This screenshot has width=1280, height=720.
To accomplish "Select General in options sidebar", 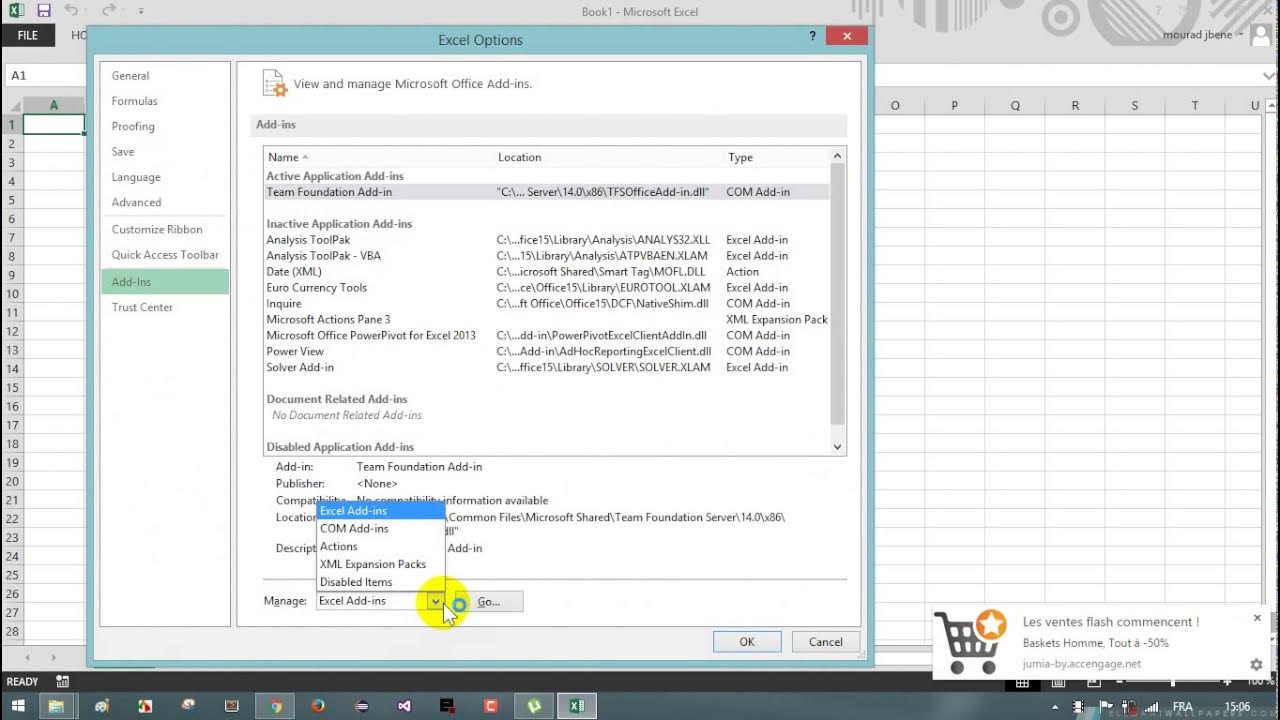I will tap(164, 76).
